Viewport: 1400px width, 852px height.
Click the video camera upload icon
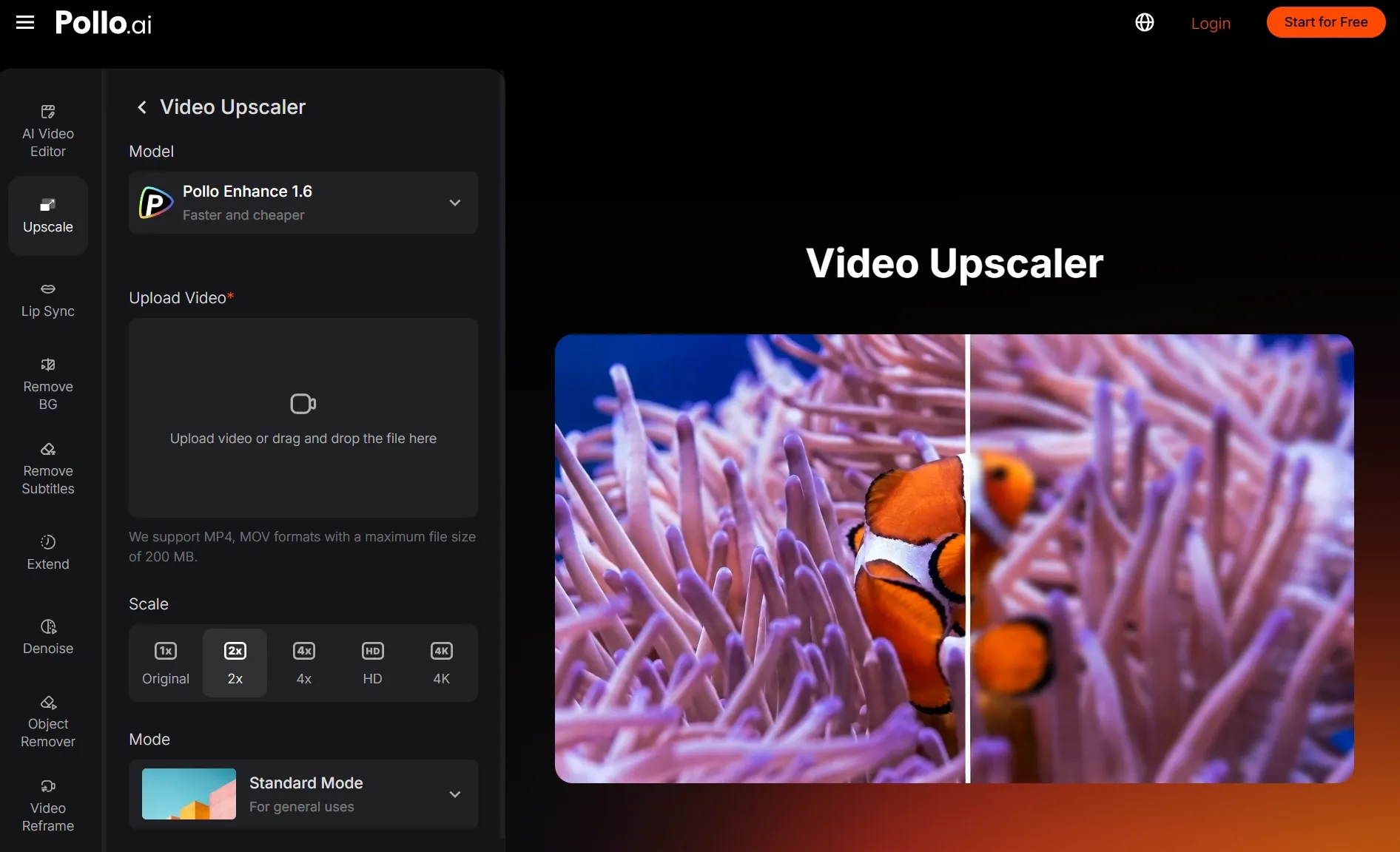303,404
